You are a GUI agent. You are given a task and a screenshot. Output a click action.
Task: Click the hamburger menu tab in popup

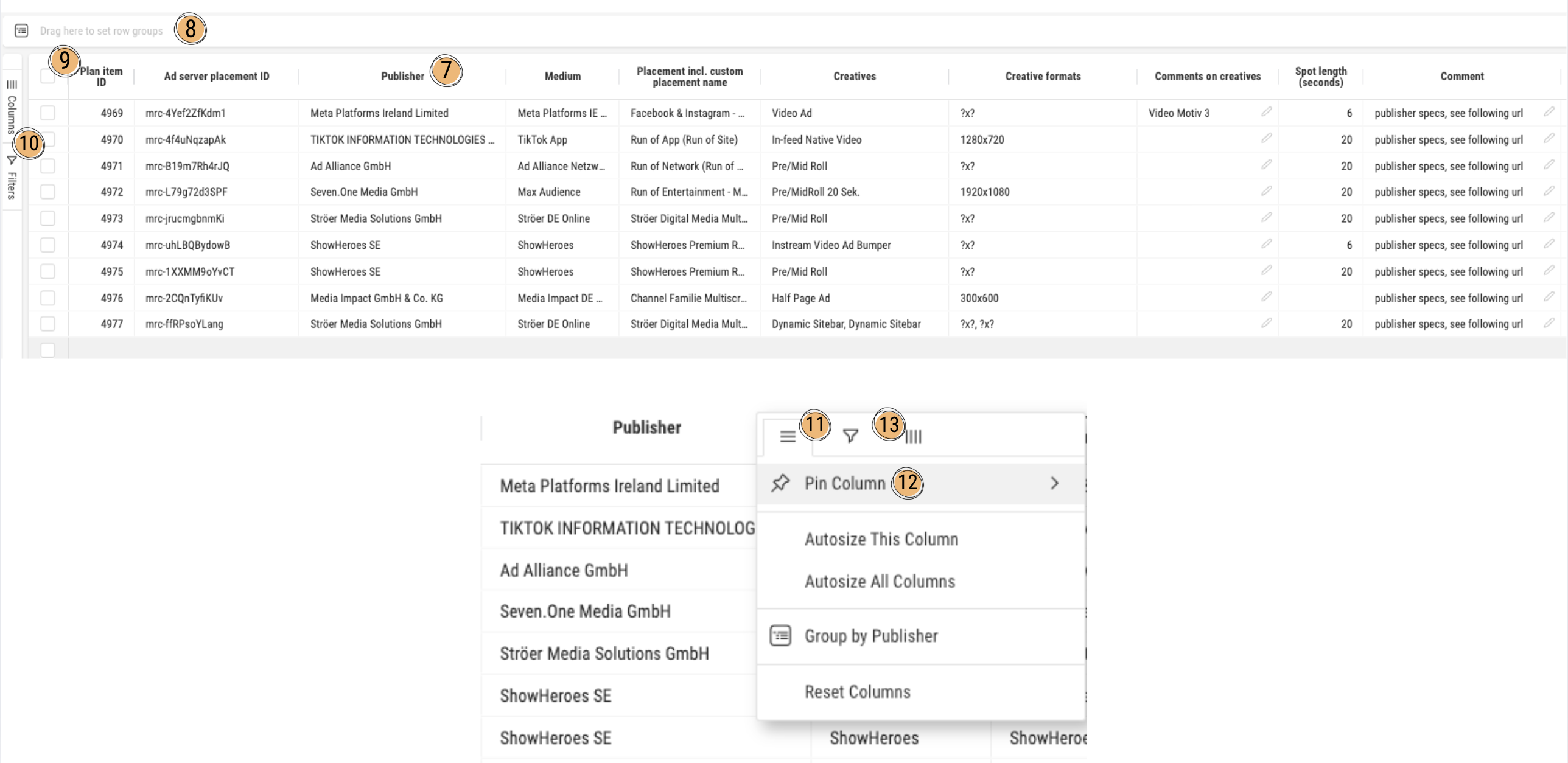tap(787, 436)
